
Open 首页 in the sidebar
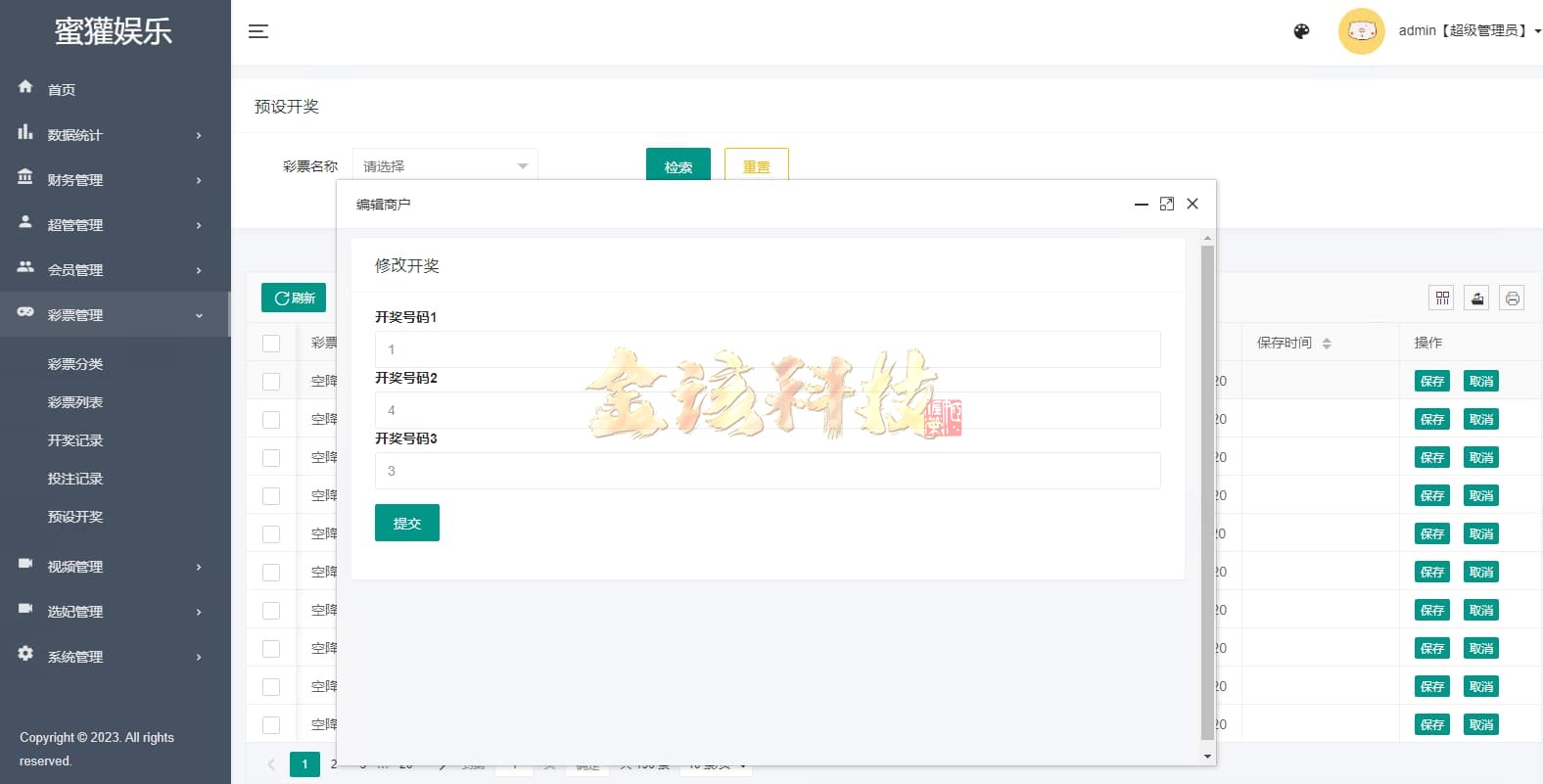click(x=62, y=90)
